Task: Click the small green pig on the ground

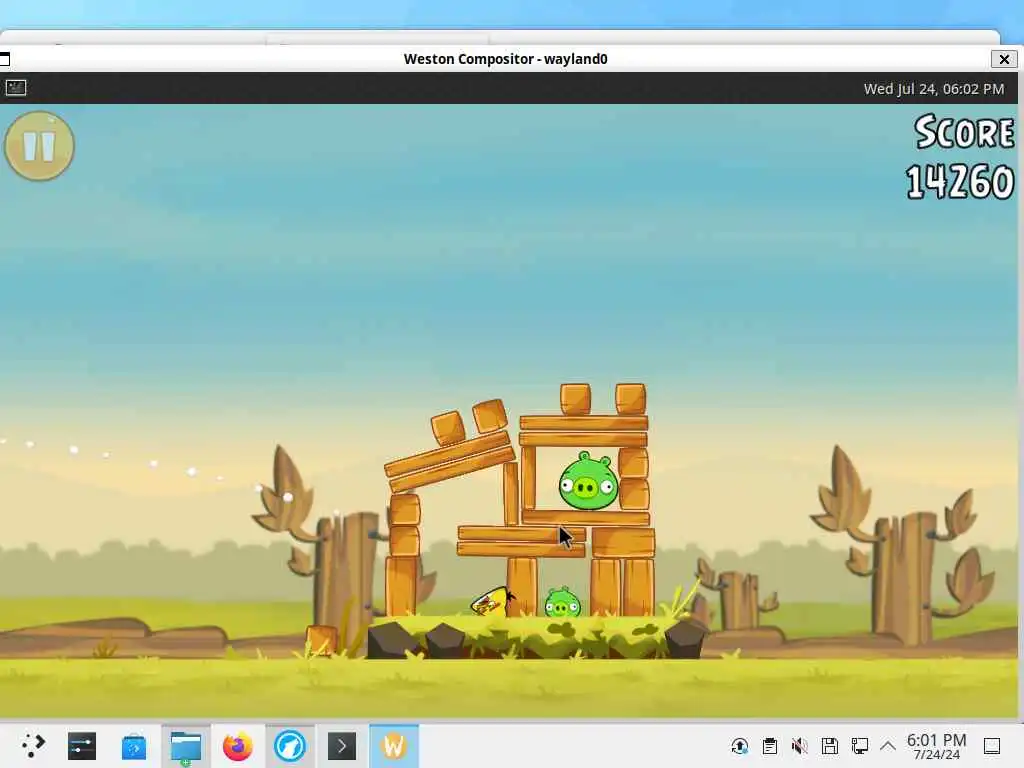Action: [562, 602]
